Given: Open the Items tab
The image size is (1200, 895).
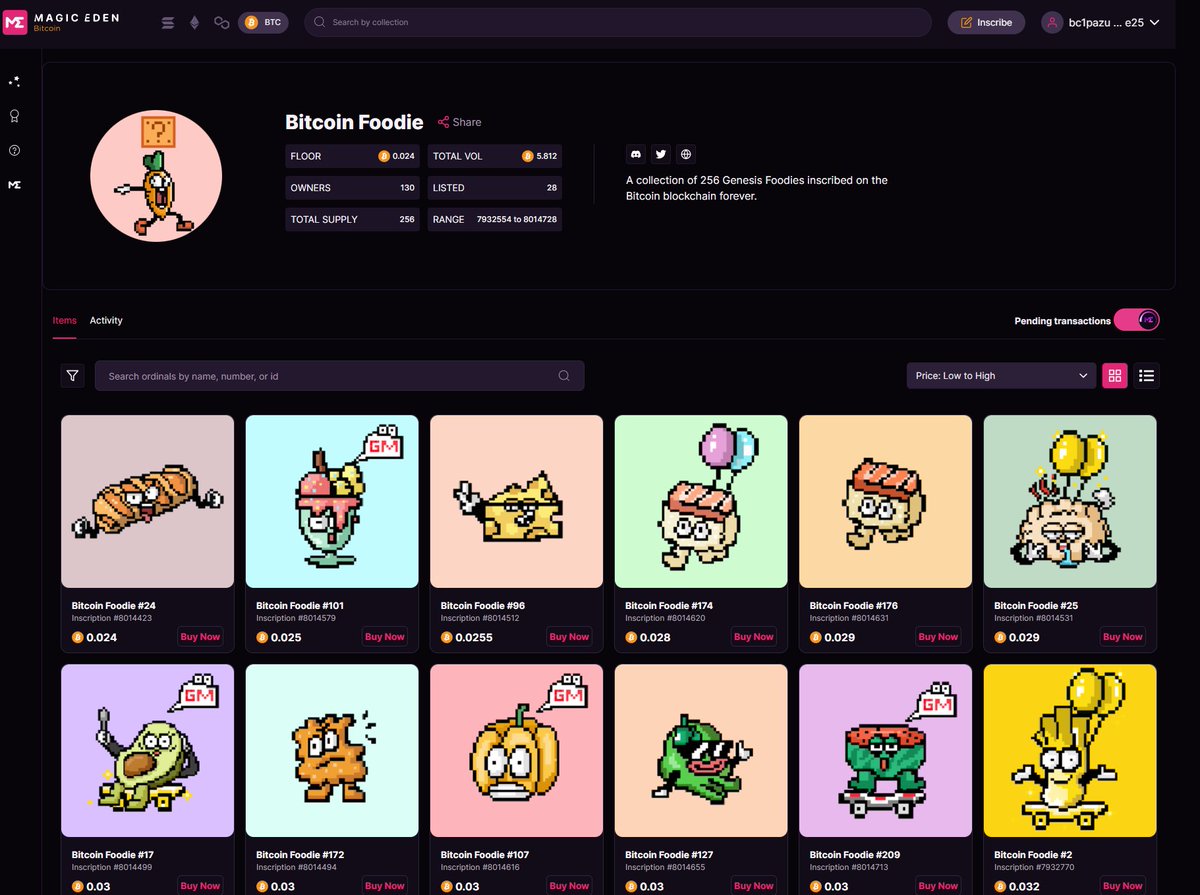Looking at the screenshot, I should coord(64,320).
